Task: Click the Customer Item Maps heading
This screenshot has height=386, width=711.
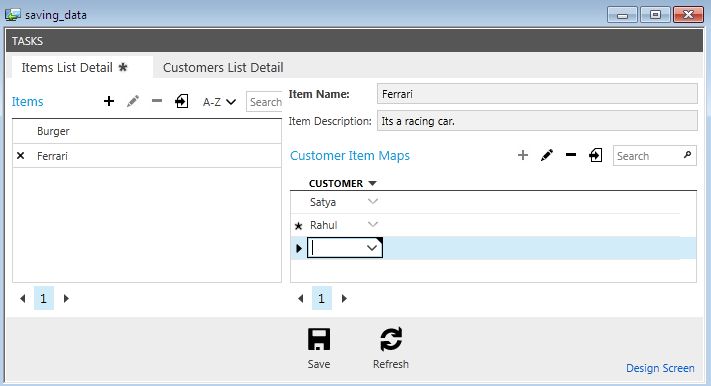Action: click(350, 156)
